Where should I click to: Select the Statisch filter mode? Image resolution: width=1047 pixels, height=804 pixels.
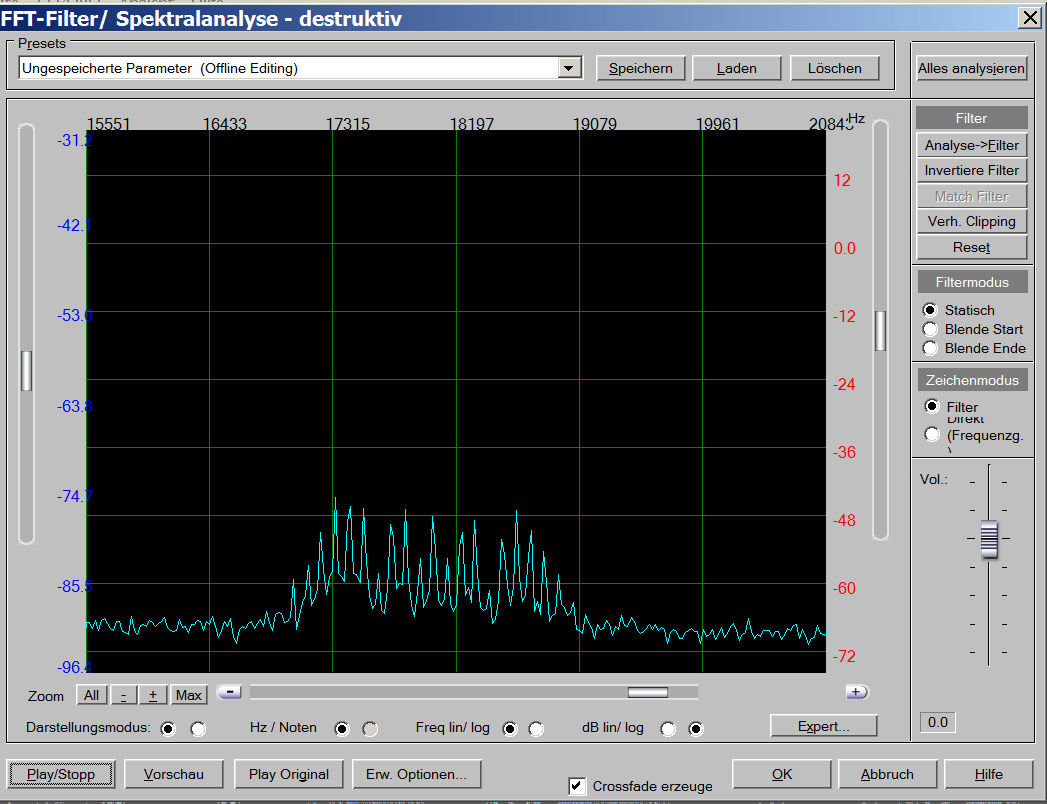[x=930, y=310]
